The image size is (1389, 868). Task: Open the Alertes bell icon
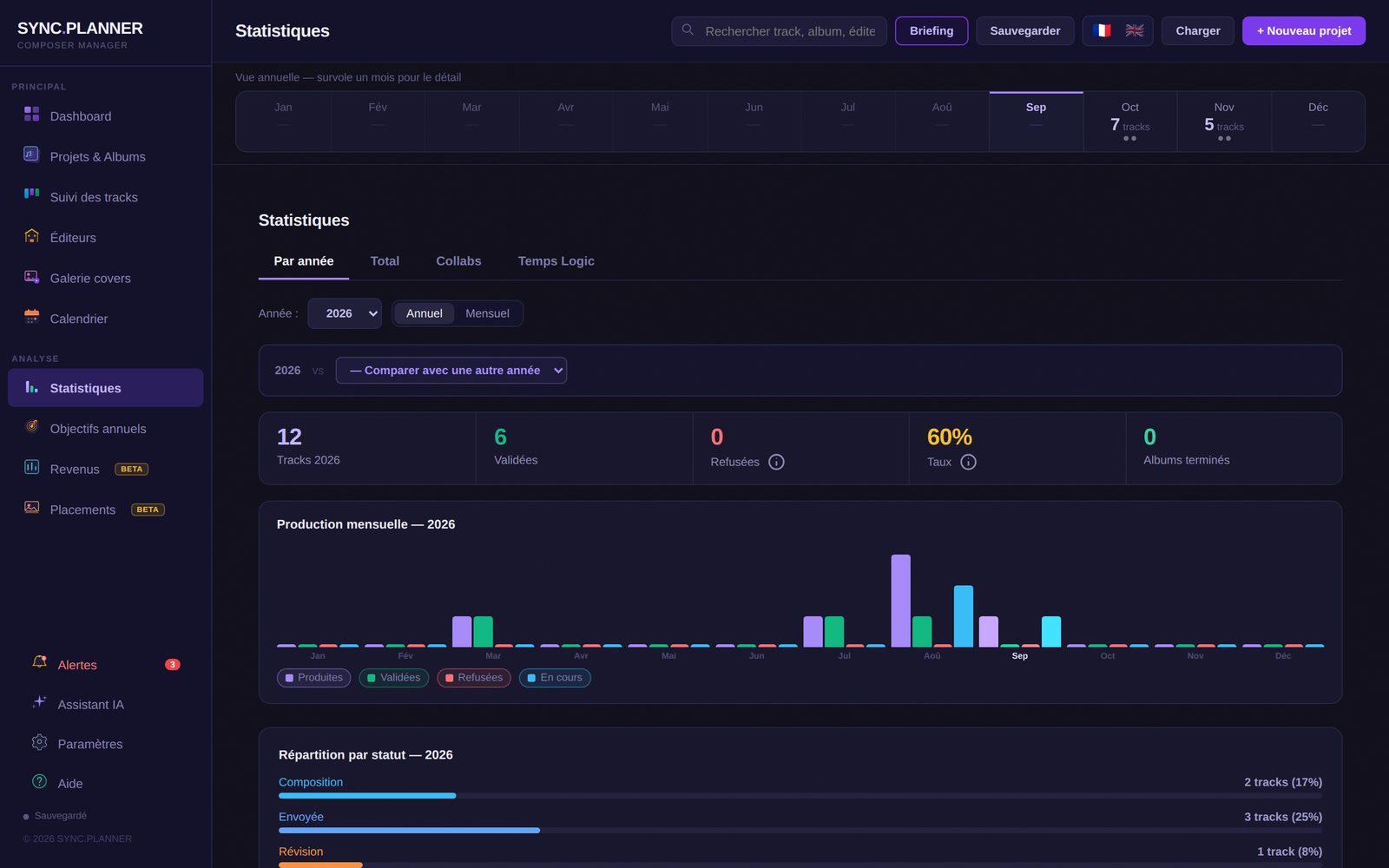coord(39,662)
